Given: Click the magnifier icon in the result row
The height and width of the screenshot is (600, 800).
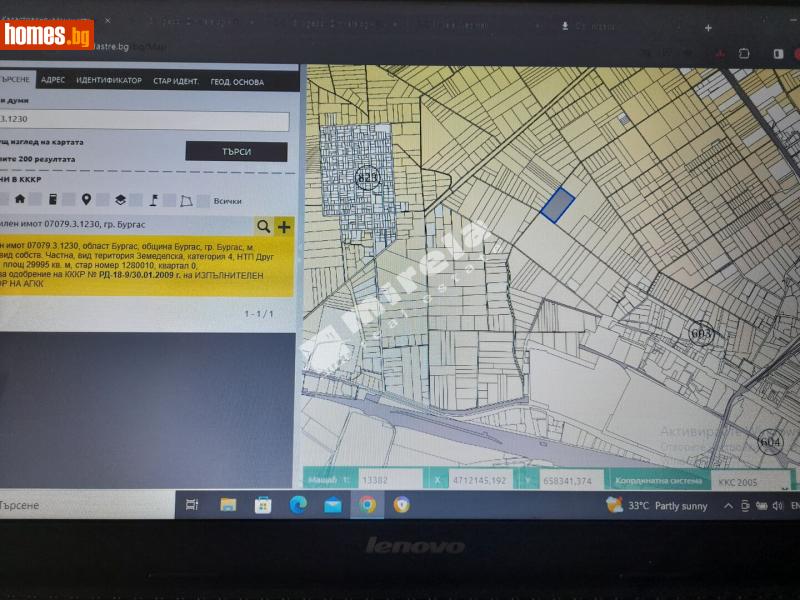Looking at the screenshot, I should pos(263,226).
